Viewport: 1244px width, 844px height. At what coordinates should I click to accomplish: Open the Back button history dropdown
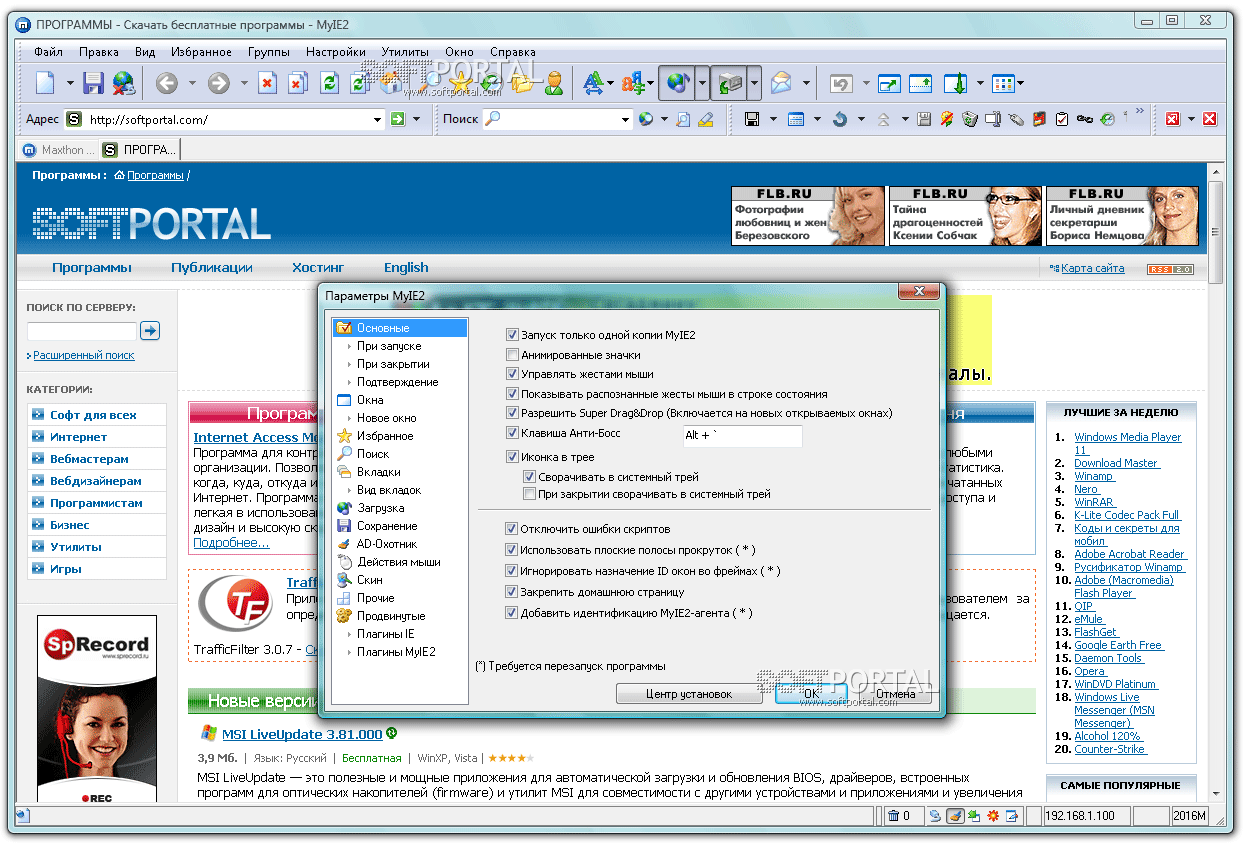[190, 84]
